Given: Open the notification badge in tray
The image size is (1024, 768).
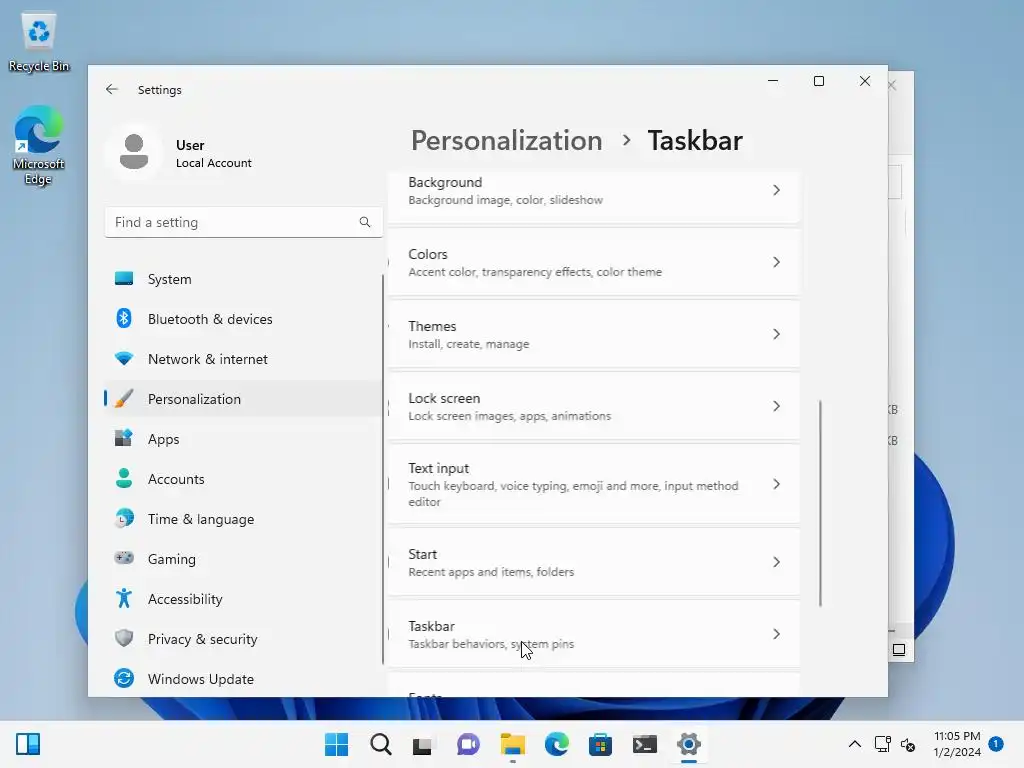Looking at the screenshot, I should point(996,744).
